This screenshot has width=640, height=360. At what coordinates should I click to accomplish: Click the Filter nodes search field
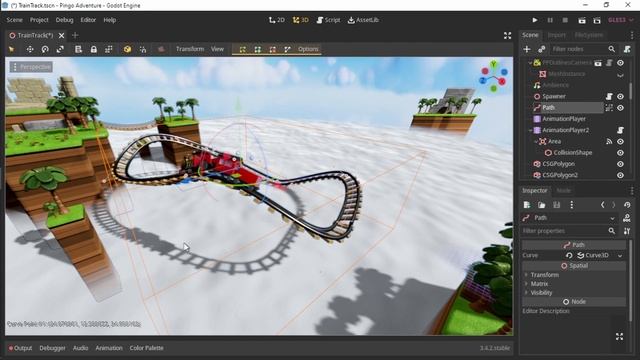[583, 49]
